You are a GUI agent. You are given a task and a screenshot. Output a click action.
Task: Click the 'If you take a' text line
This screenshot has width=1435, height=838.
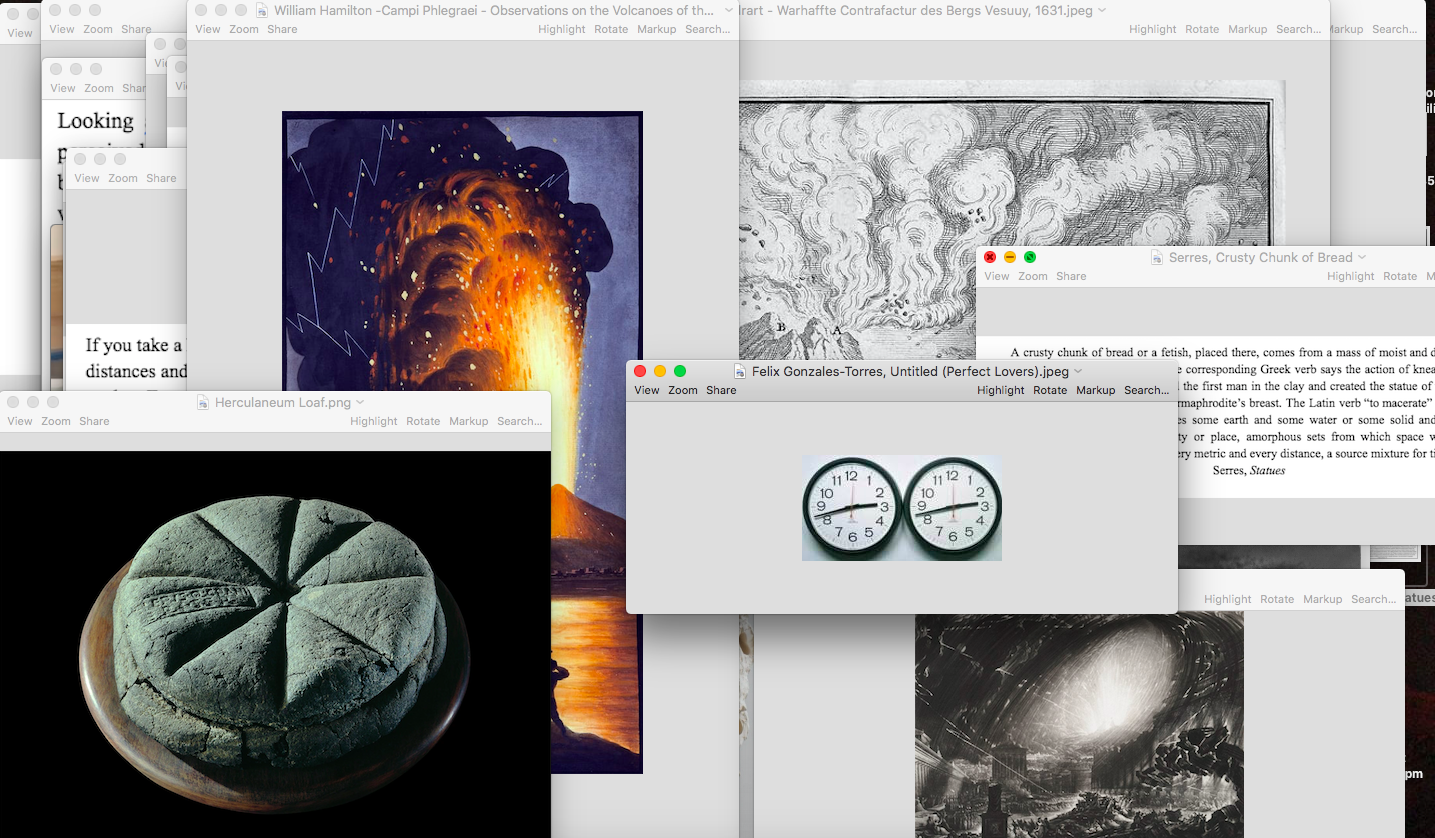[x=134, y=345]
